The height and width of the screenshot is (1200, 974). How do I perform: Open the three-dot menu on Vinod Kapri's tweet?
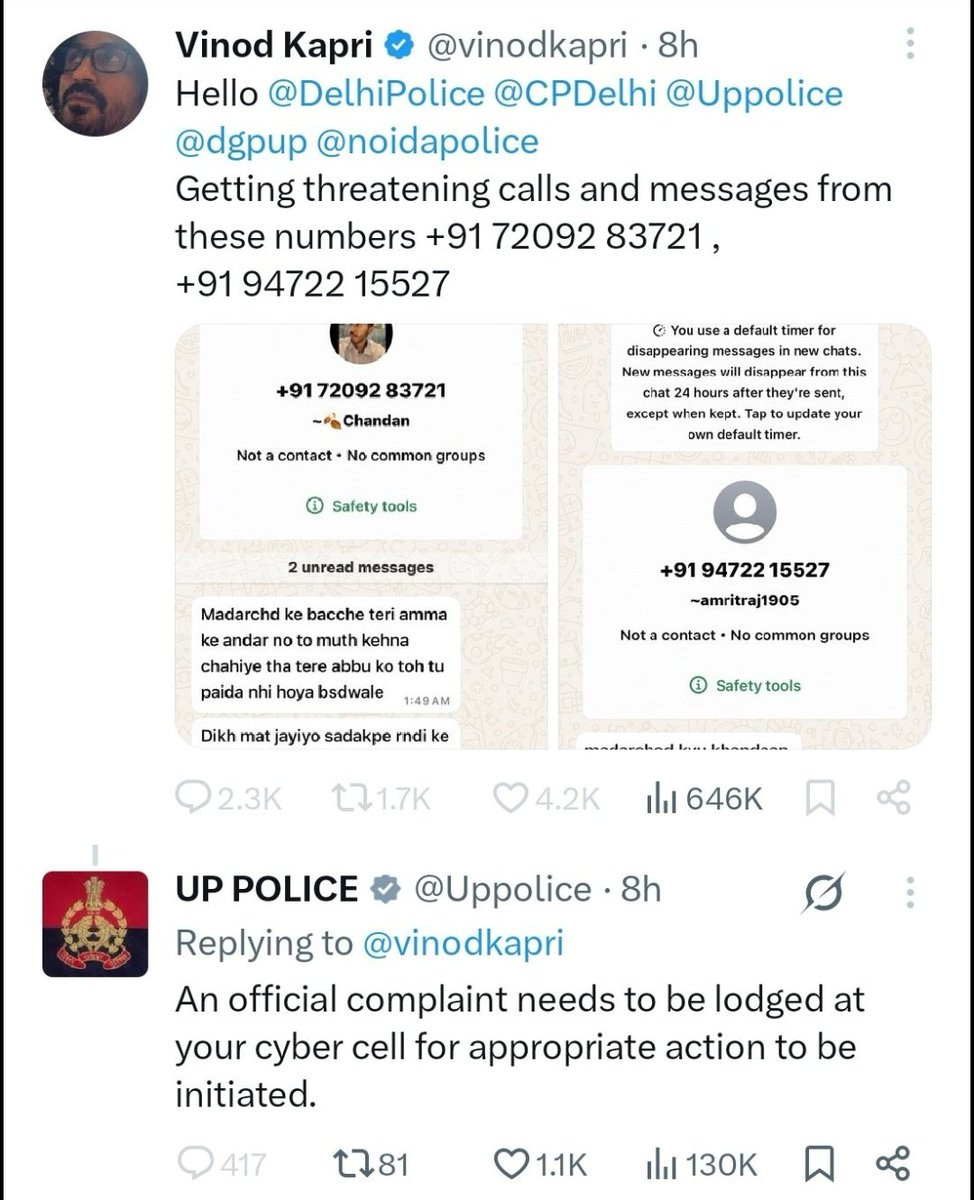pyautogui.click(x=909, y=45)
